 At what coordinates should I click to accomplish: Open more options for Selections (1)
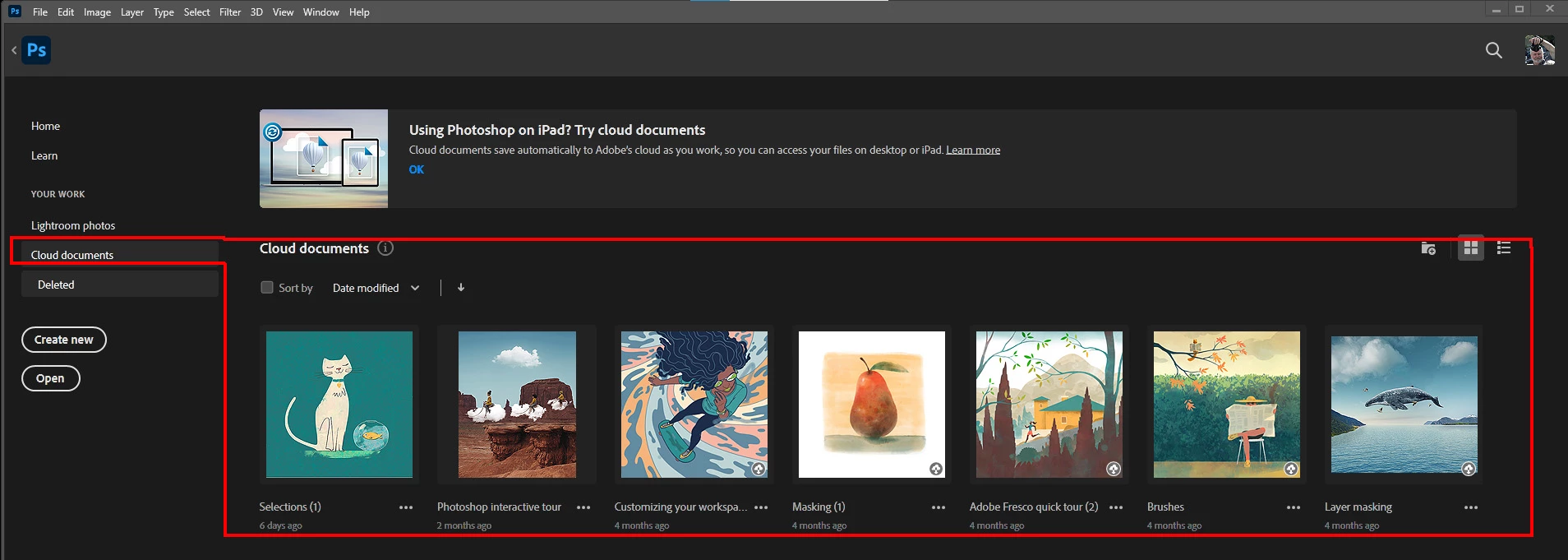point(406,507)
